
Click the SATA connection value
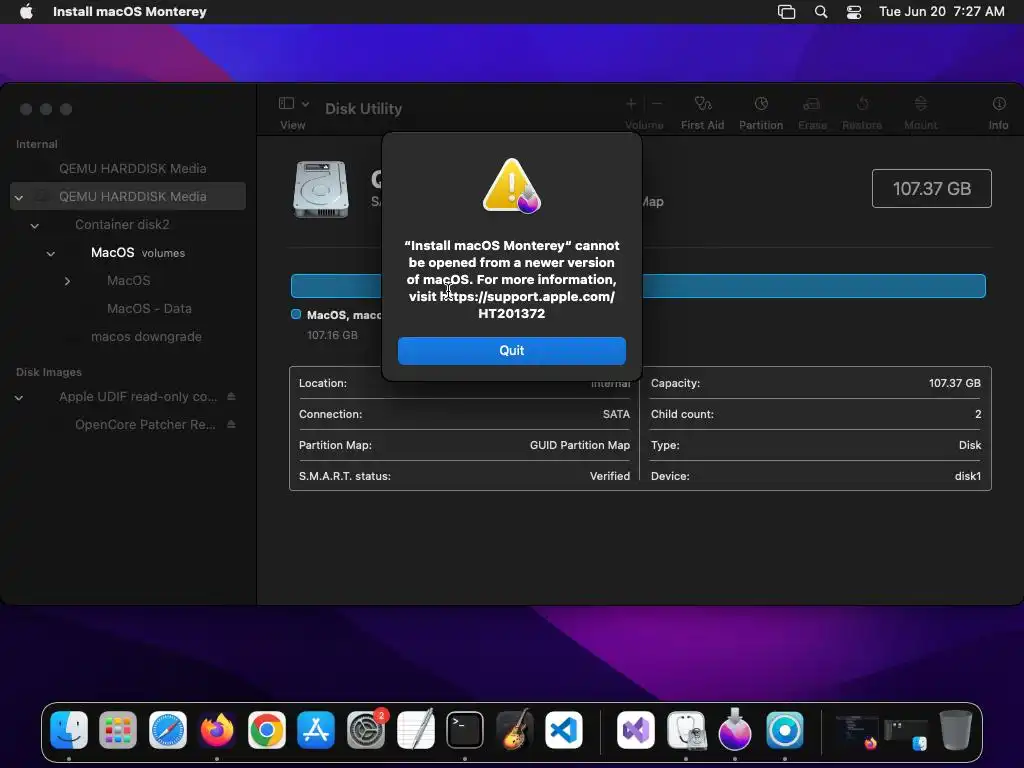coord(616,414)
